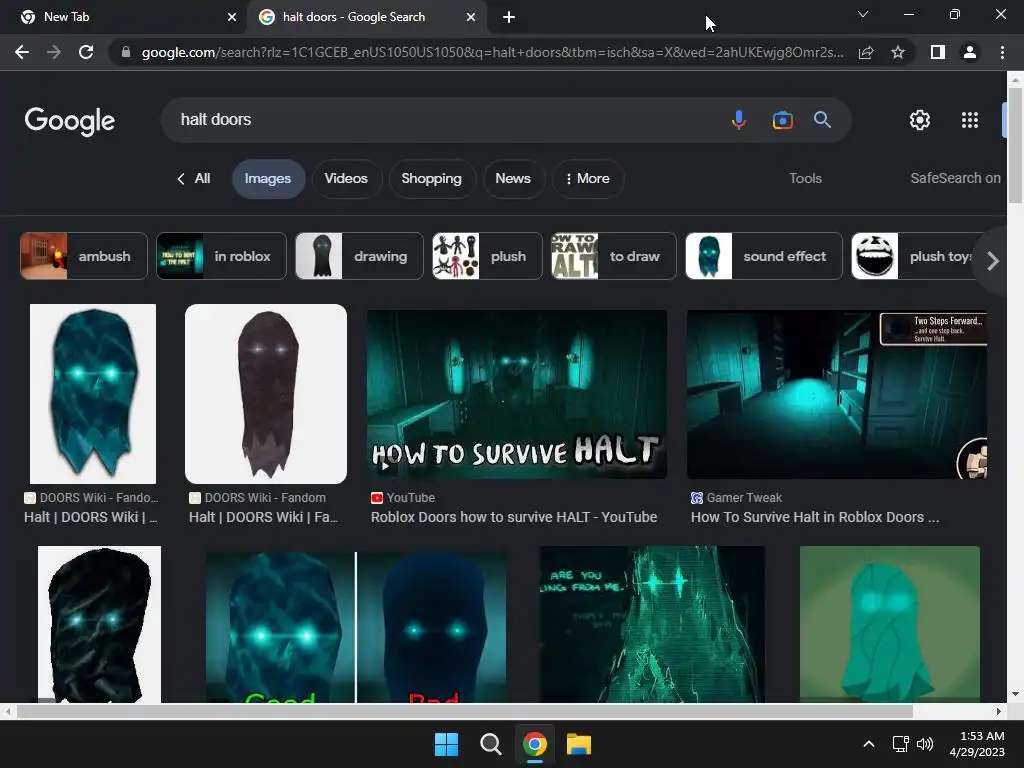
Task: Open How To Survive Halt in Roblox Doors link
Action: [815, 517]
